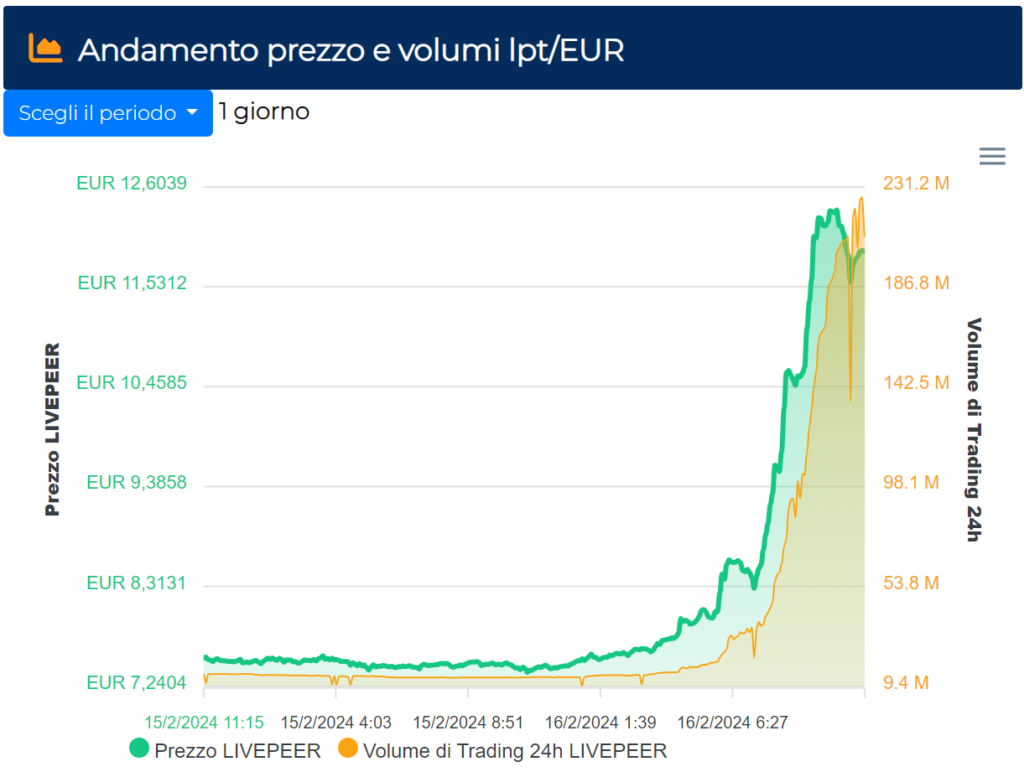
Task: Click the '16/2/2024 1:39' date label
Action: coord(600,722)
